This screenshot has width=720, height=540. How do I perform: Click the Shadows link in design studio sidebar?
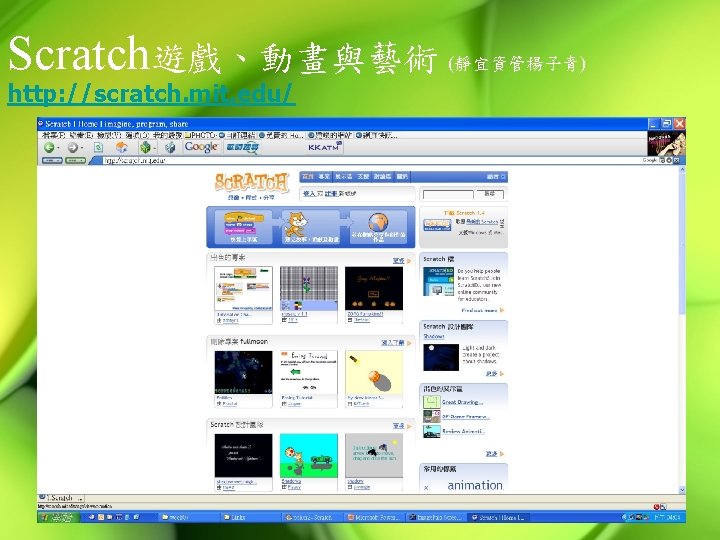433,337
